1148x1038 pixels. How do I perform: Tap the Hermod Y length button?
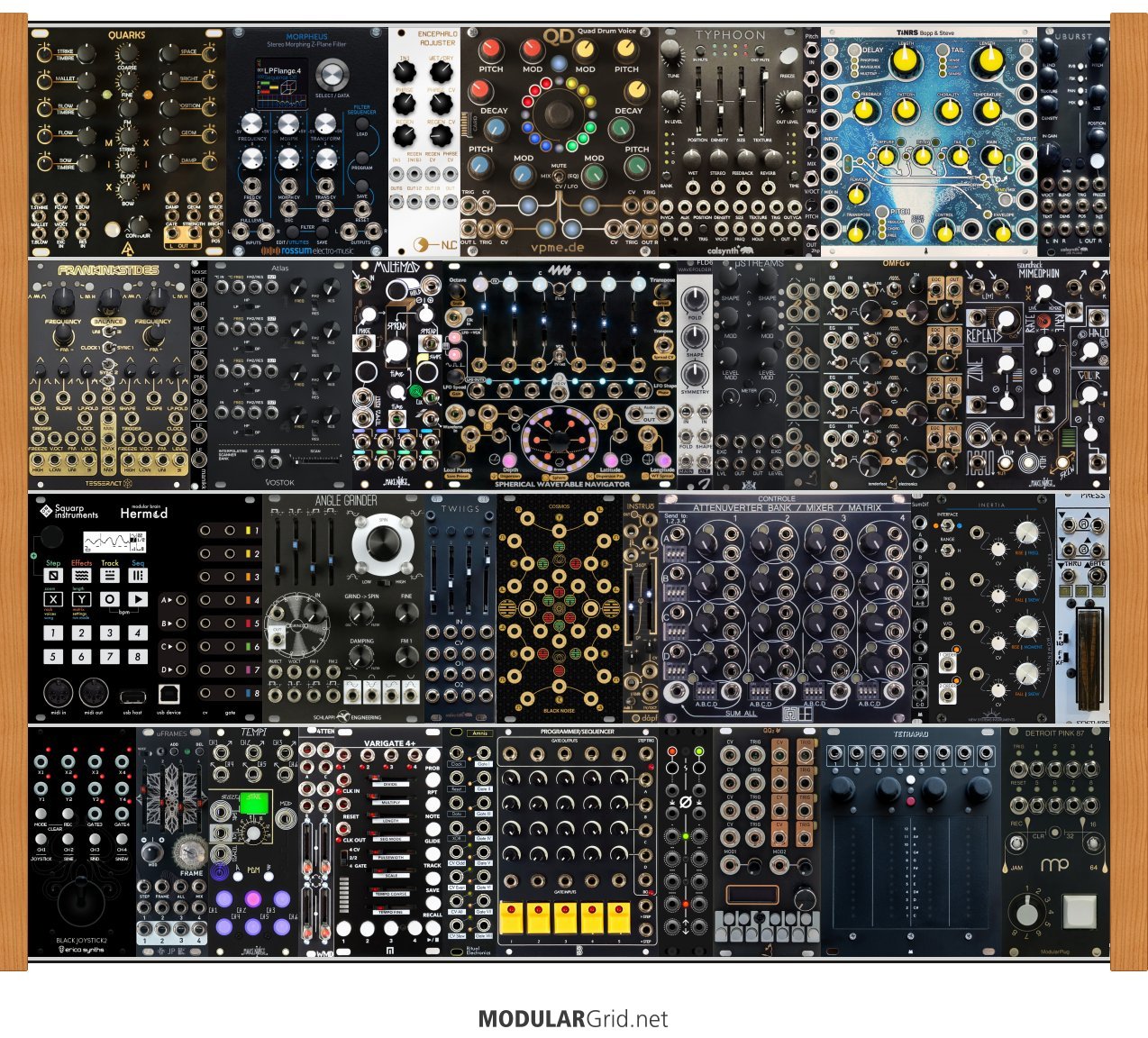[81, 599]
